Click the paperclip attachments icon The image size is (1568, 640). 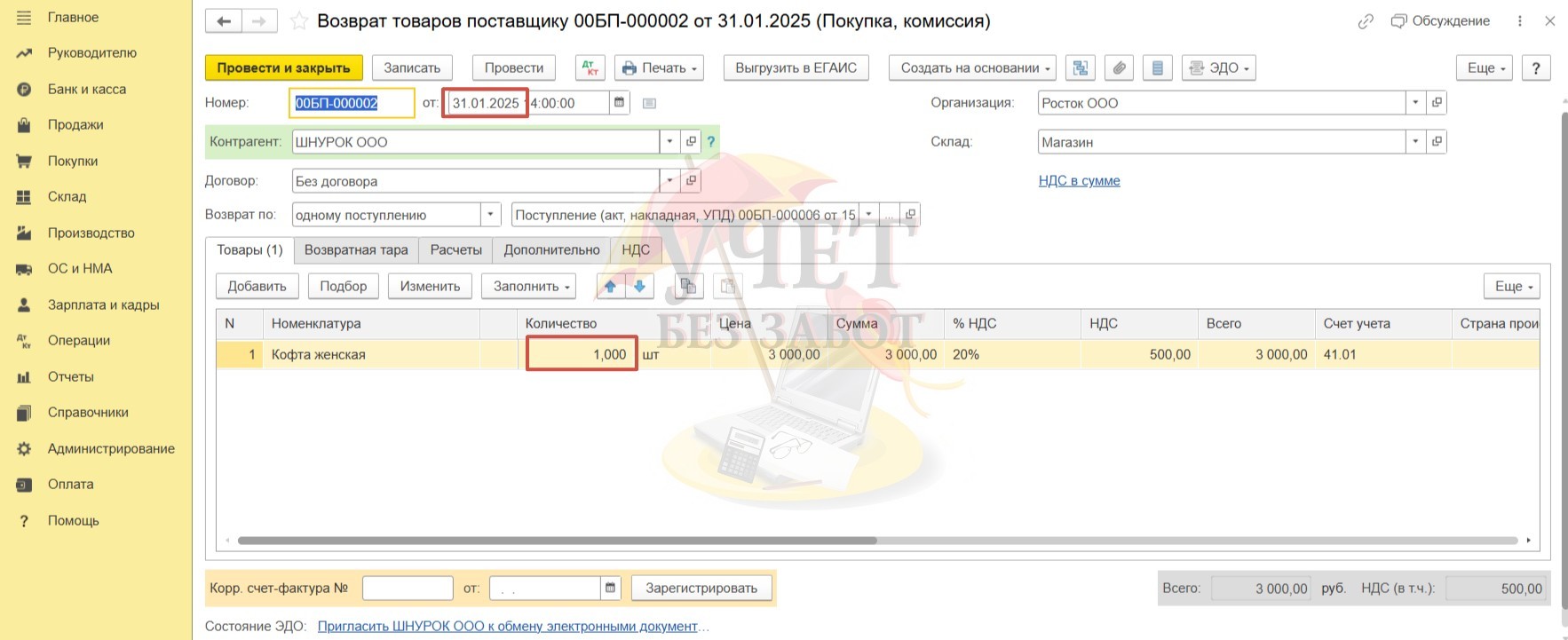coord(1119,68)
